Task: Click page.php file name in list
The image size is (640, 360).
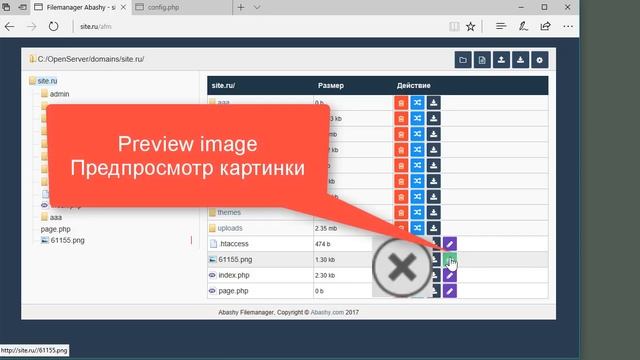Action: point(233,291)
